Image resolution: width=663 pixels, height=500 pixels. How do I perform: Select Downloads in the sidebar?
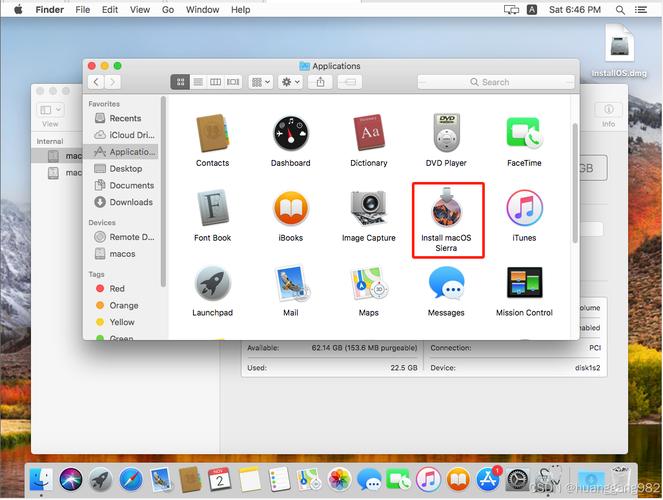[x=121, y=202]
